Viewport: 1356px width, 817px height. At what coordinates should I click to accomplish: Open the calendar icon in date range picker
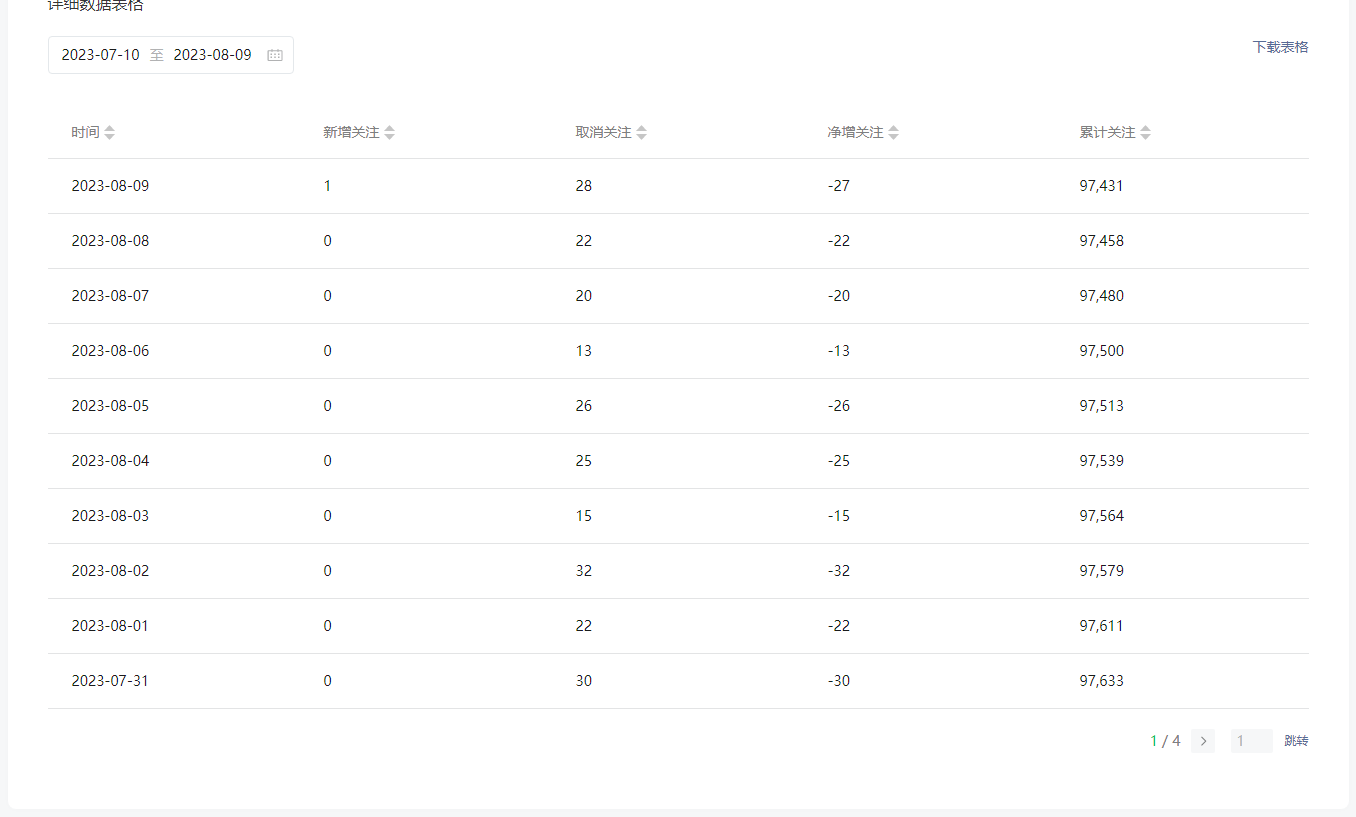[275, 55]
